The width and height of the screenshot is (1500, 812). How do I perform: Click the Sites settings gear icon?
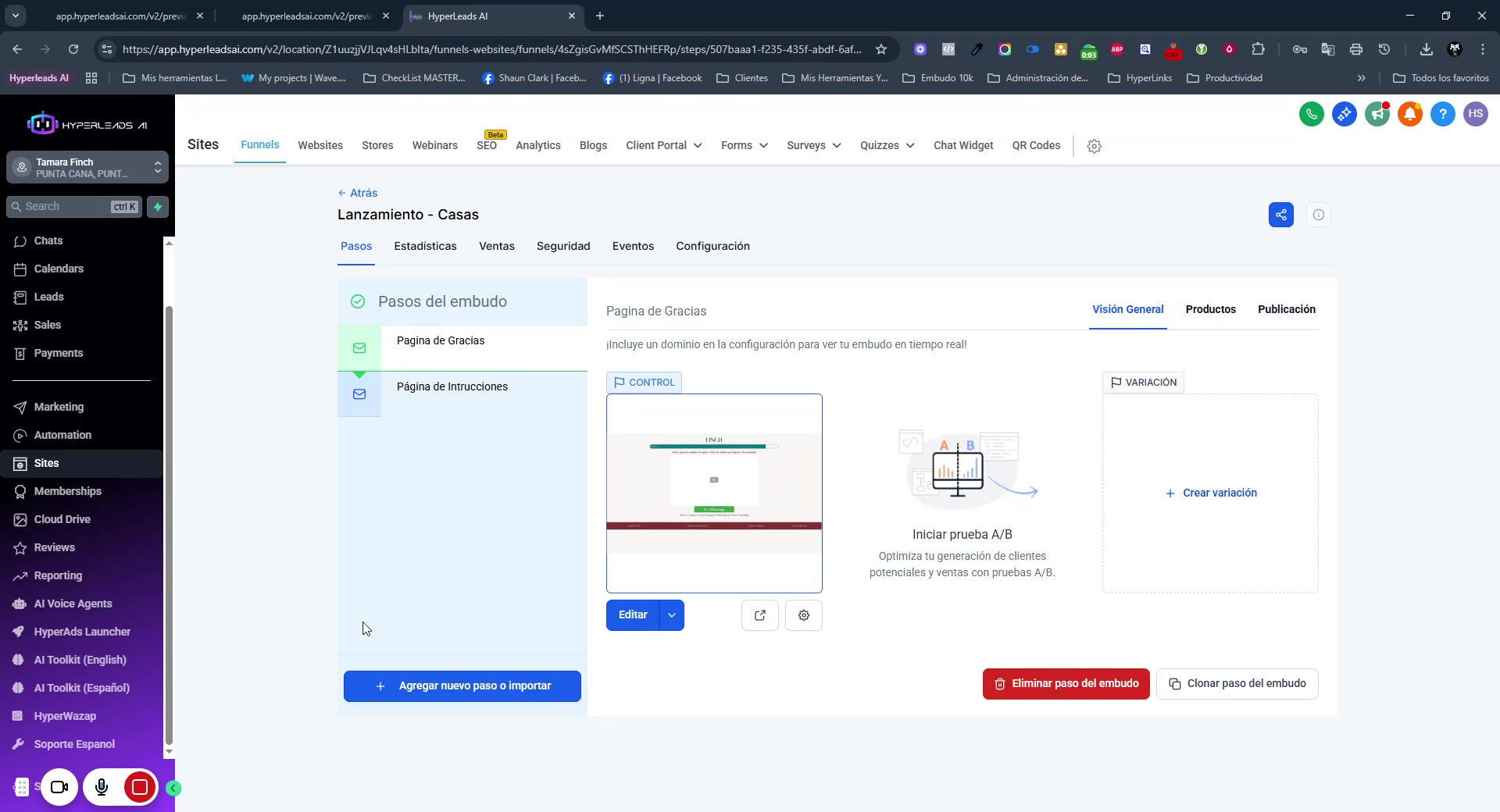pyautogui.click(x=1094, y=146)
